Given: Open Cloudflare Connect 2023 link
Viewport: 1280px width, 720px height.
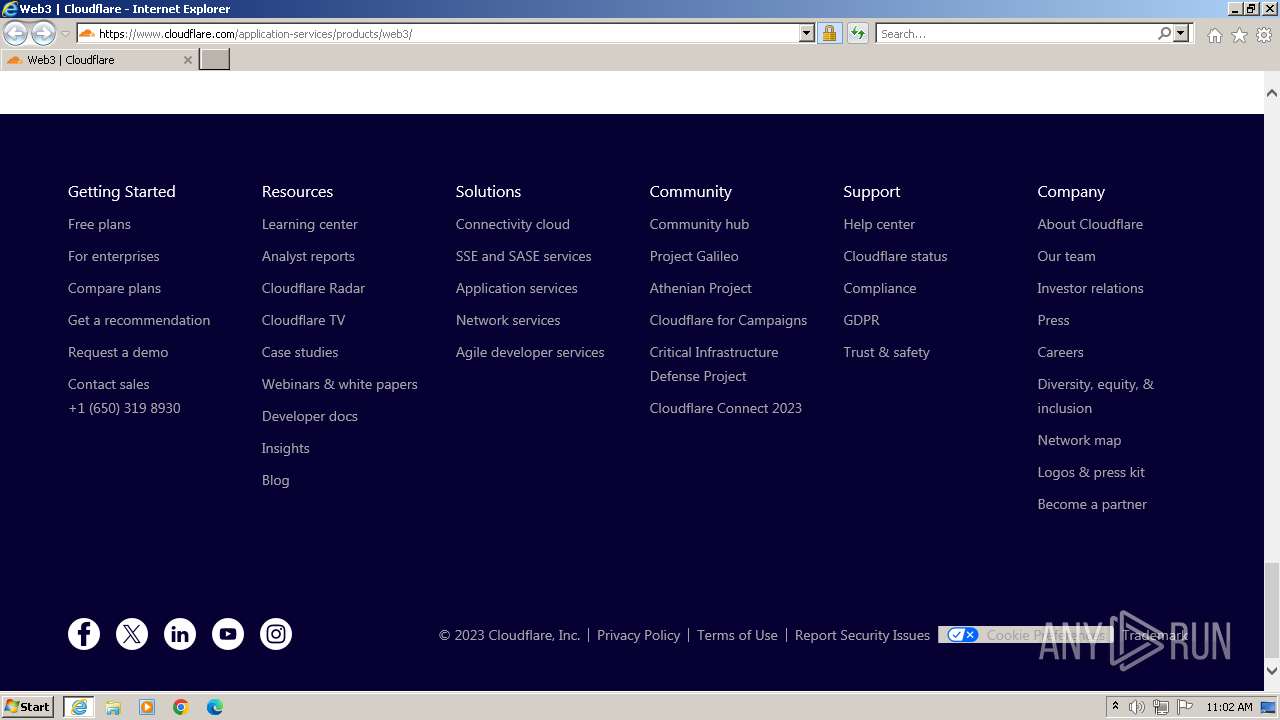Looking at the screenshot, I should (726, 408).
